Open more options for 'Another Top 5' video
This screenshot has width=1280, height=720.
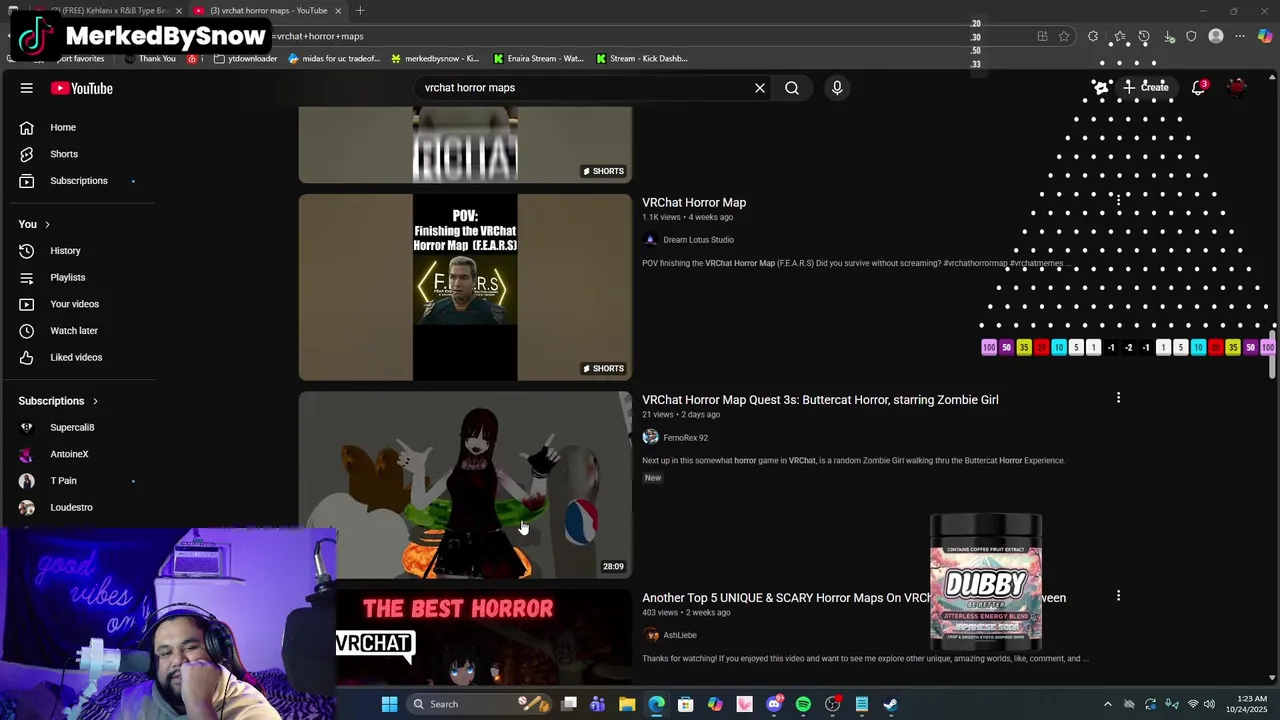click(1118, 596)
